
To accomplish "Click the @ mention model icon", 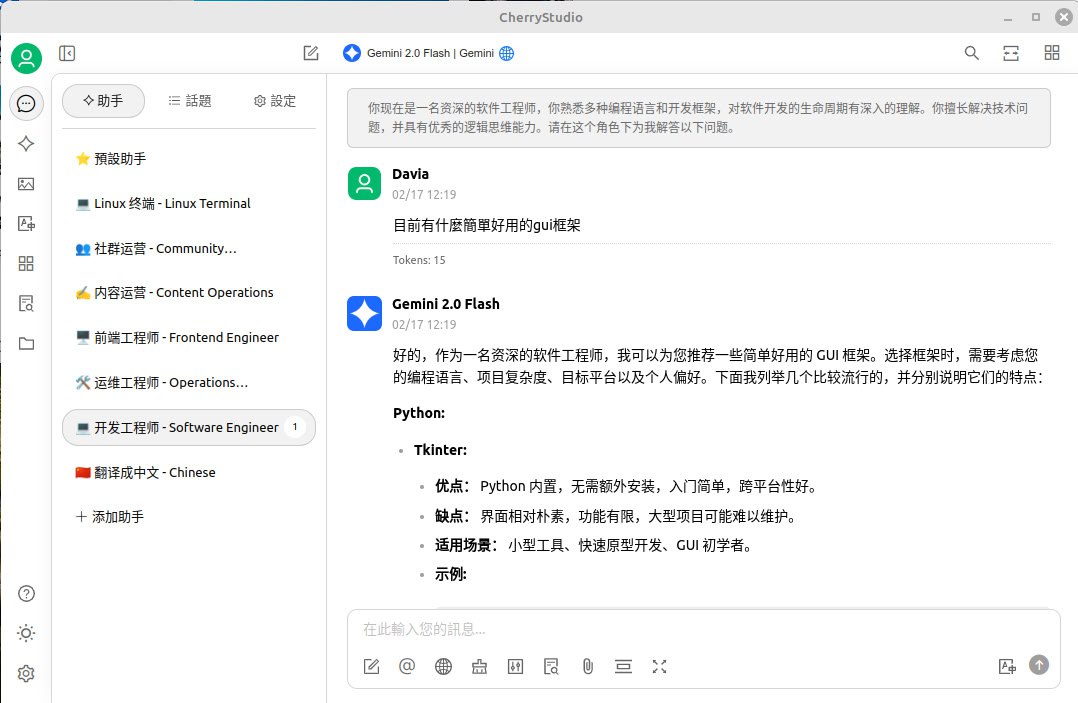I will point(407,666).
